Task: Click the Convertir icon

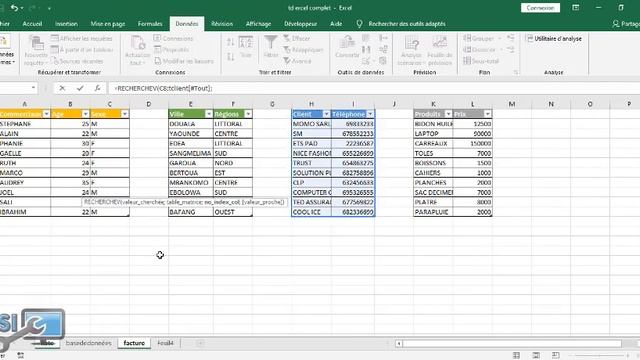Action: click(347, 47)
